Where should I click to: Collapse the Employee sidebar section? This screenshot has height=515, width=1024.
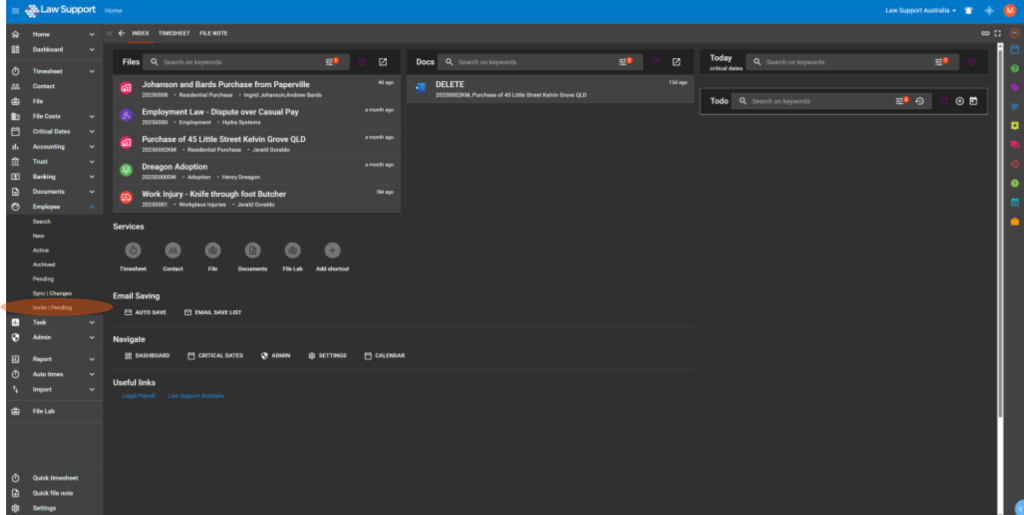(92, 206)
